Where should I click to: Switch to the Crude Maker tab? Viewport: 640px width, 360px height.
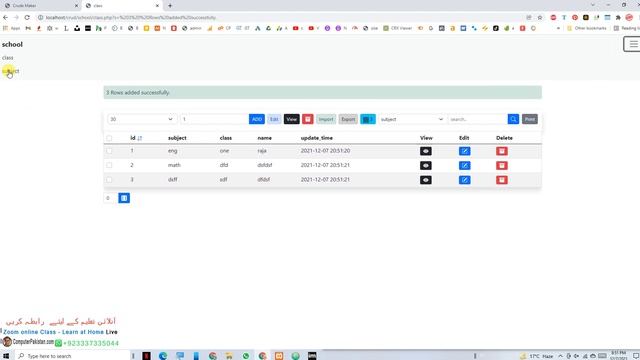point(40,6)
